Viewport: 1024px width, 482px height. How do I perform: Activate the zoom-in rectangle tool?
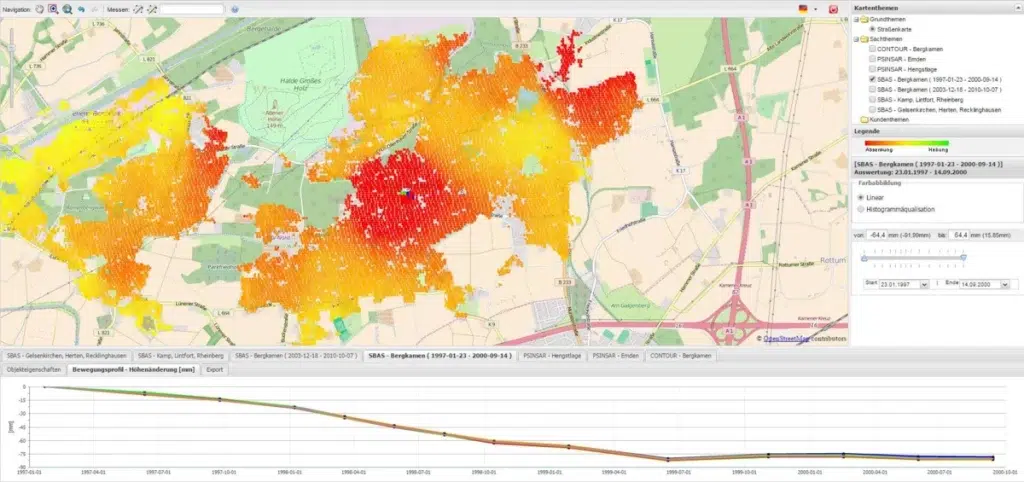click(x=53, y=8)
